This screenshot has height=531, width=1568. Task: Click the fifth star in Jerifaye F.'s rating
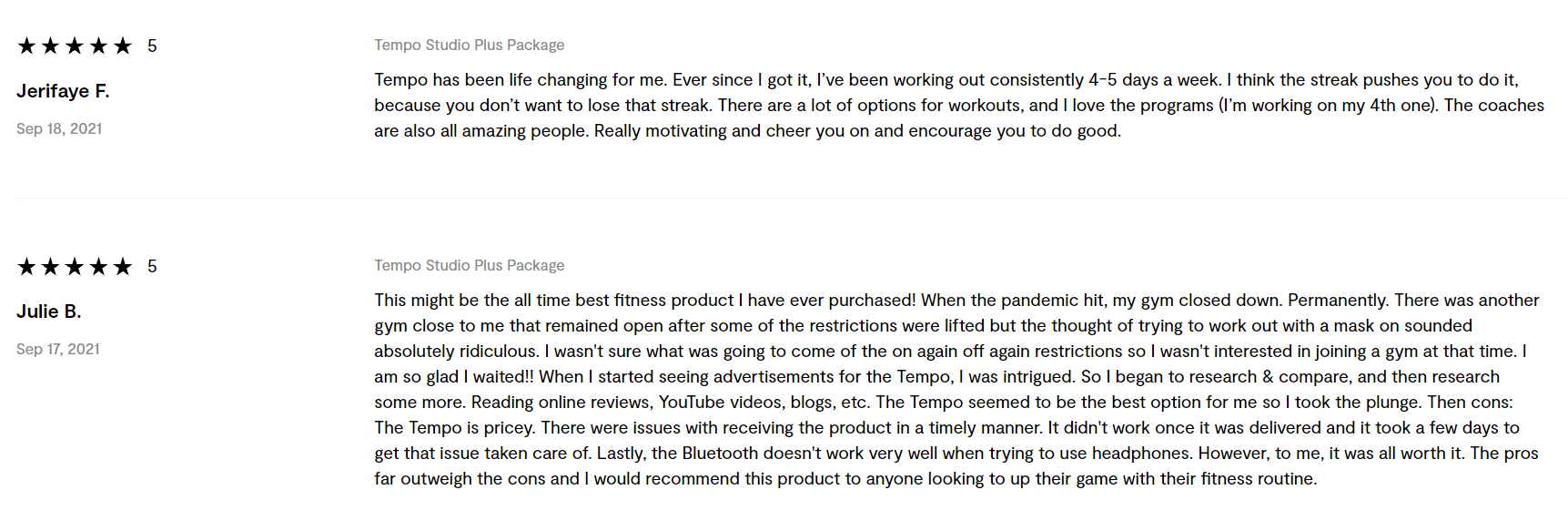click(123, 46)
